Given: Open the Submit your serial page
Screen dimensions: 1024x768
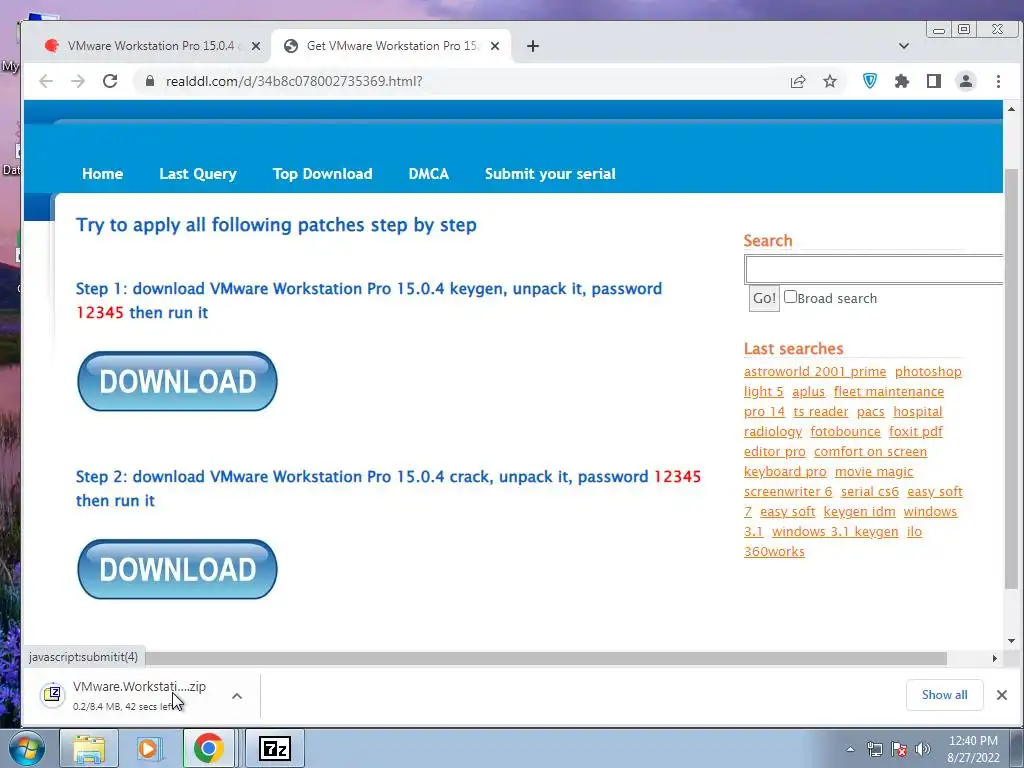Looking at the screenshot, I should pos(551,174).
